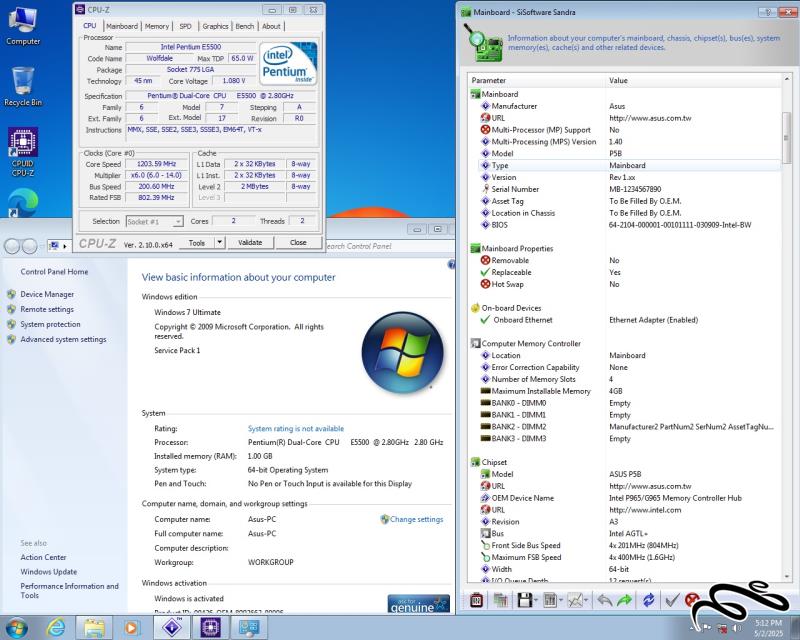Switch to SiSoftware Sandra taskbar button
The height and width of the screenshot is (640, 800).
[172, 627]
